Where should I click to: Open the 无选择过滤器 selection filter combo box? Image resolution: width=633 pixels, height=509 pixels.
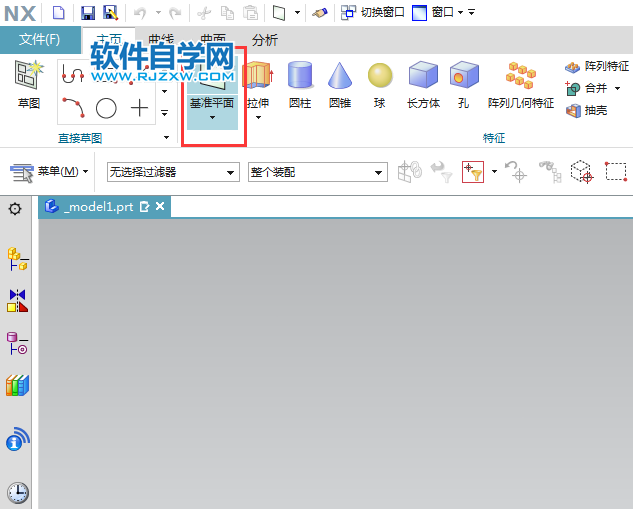(x=173, y=172)
